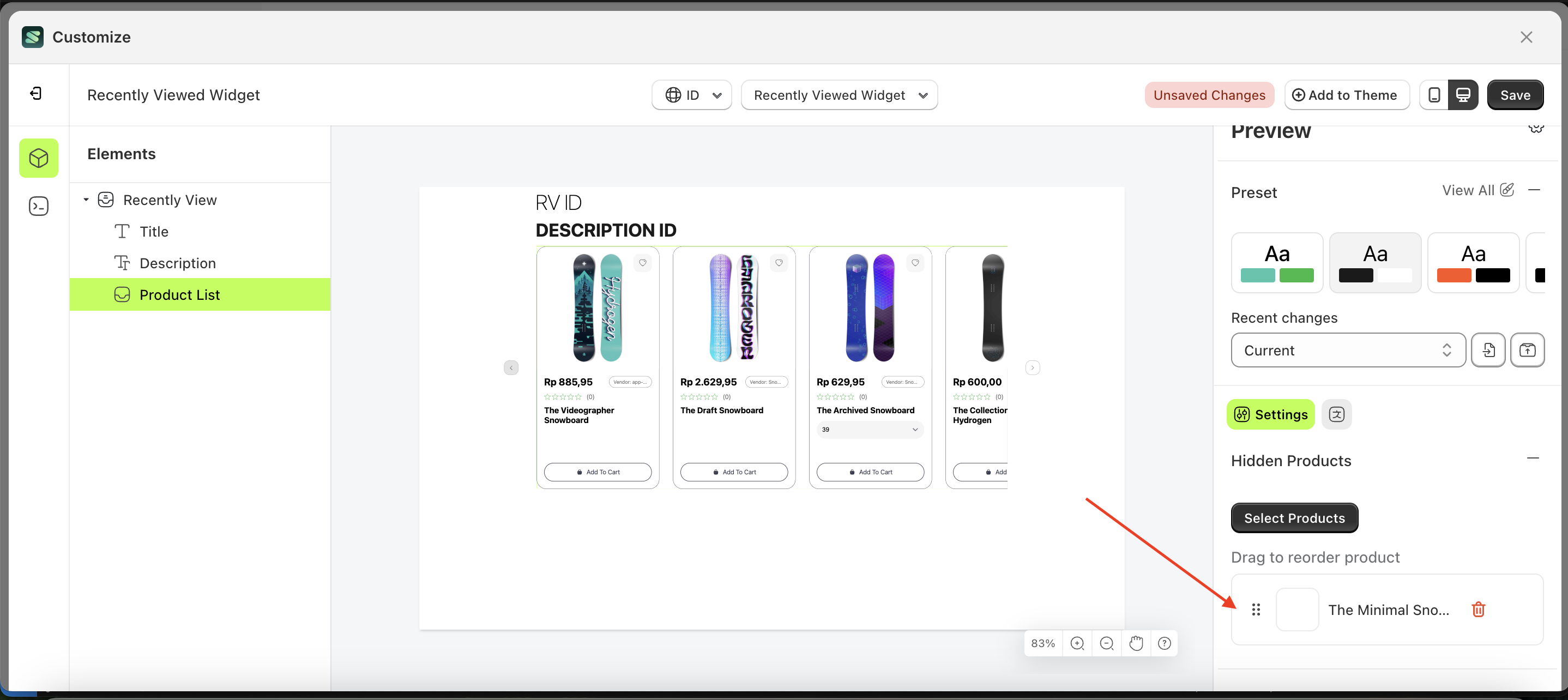
Task: Activate the hand pan tool
Action: [1135, 643]
